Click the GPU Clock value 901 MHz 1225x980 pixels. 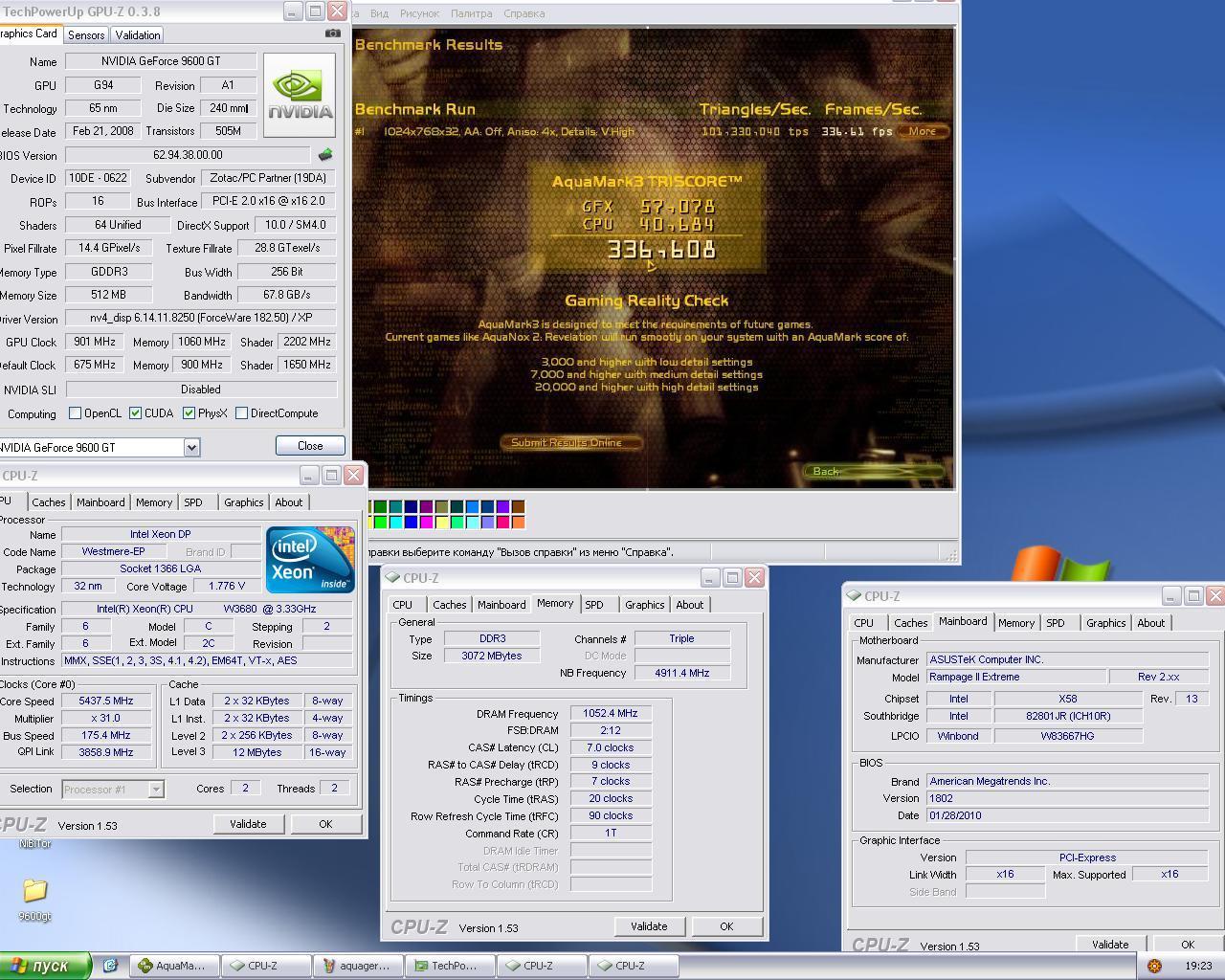click(x=94, y=342)
